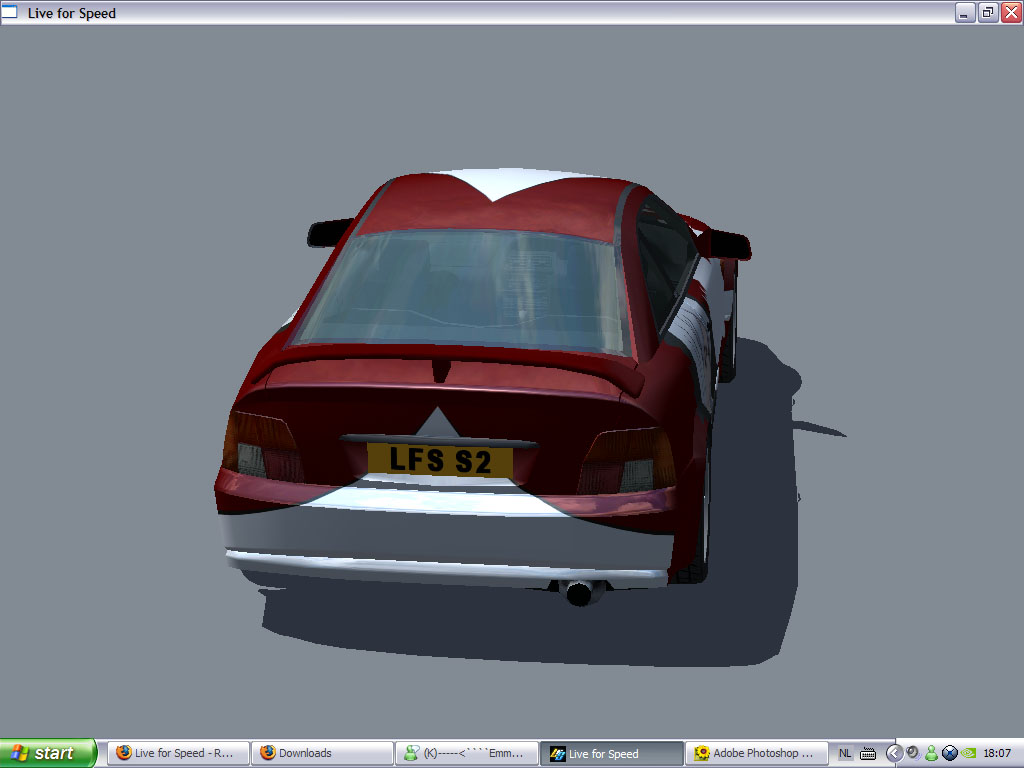
Task: Restore down the Live for Speed window
Action: [x=988, y=12]
